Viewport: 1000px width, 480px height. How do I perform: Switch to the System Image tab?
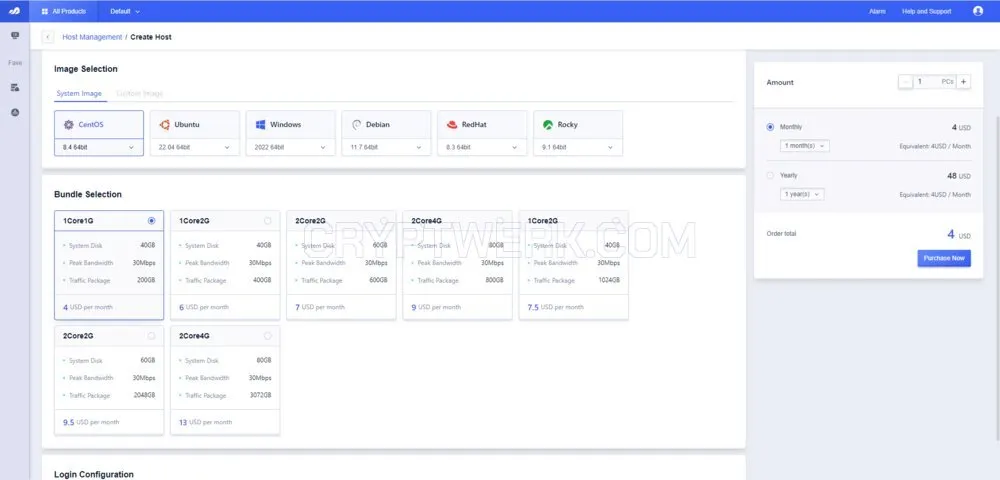(x=79, y=94)
